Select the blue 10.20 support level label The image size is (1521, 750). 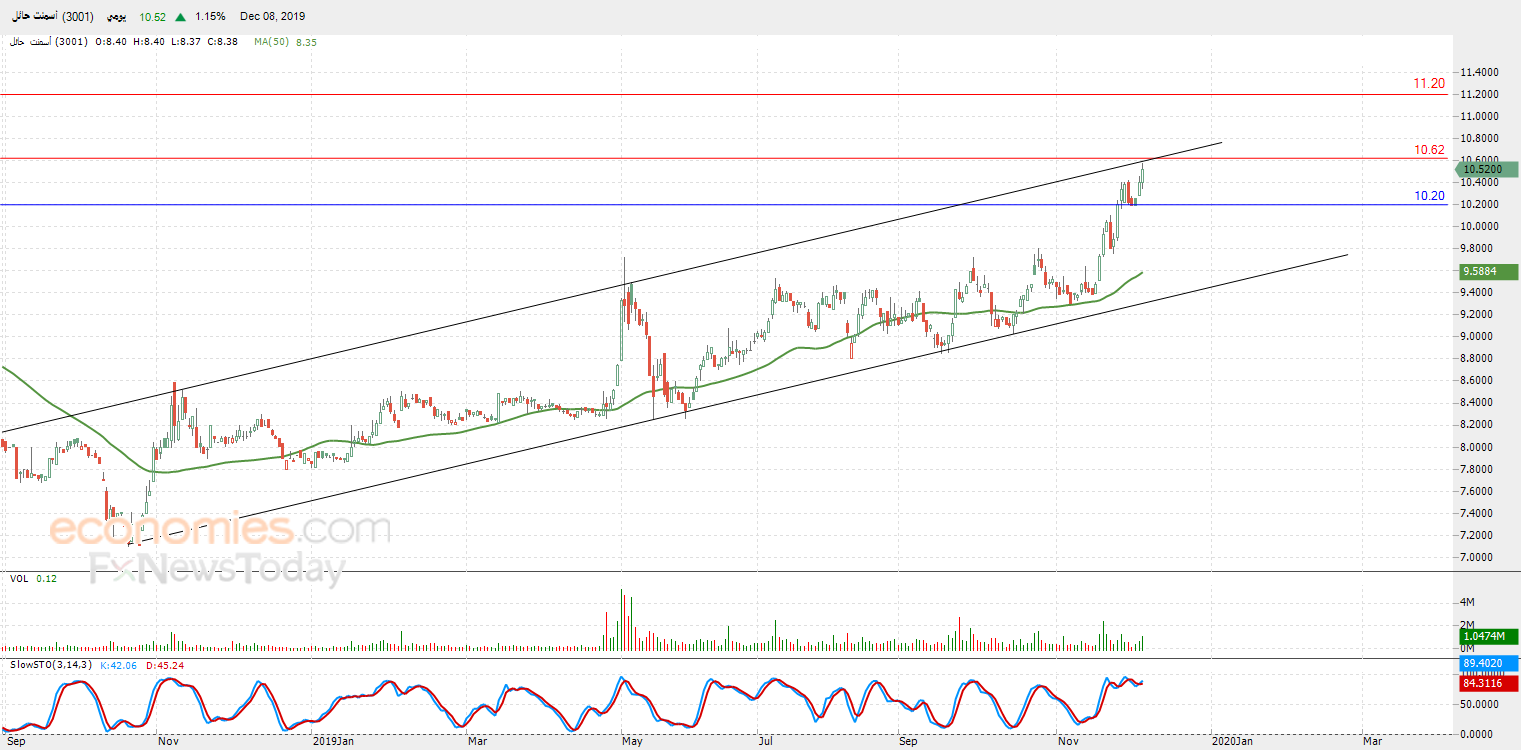click(1429, 196)
